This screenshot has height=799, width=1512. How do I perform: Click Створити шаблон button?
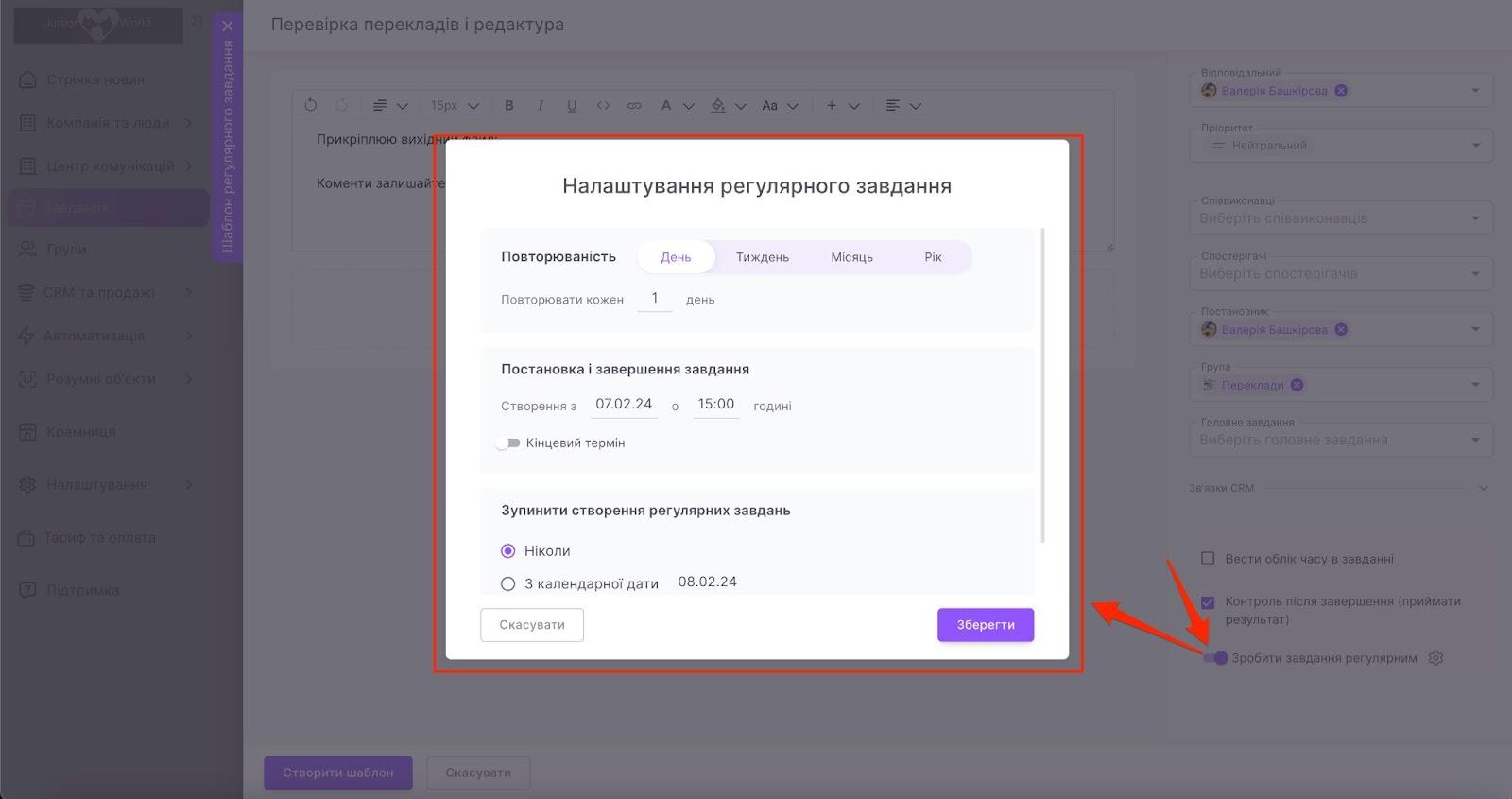click(338, 773)
